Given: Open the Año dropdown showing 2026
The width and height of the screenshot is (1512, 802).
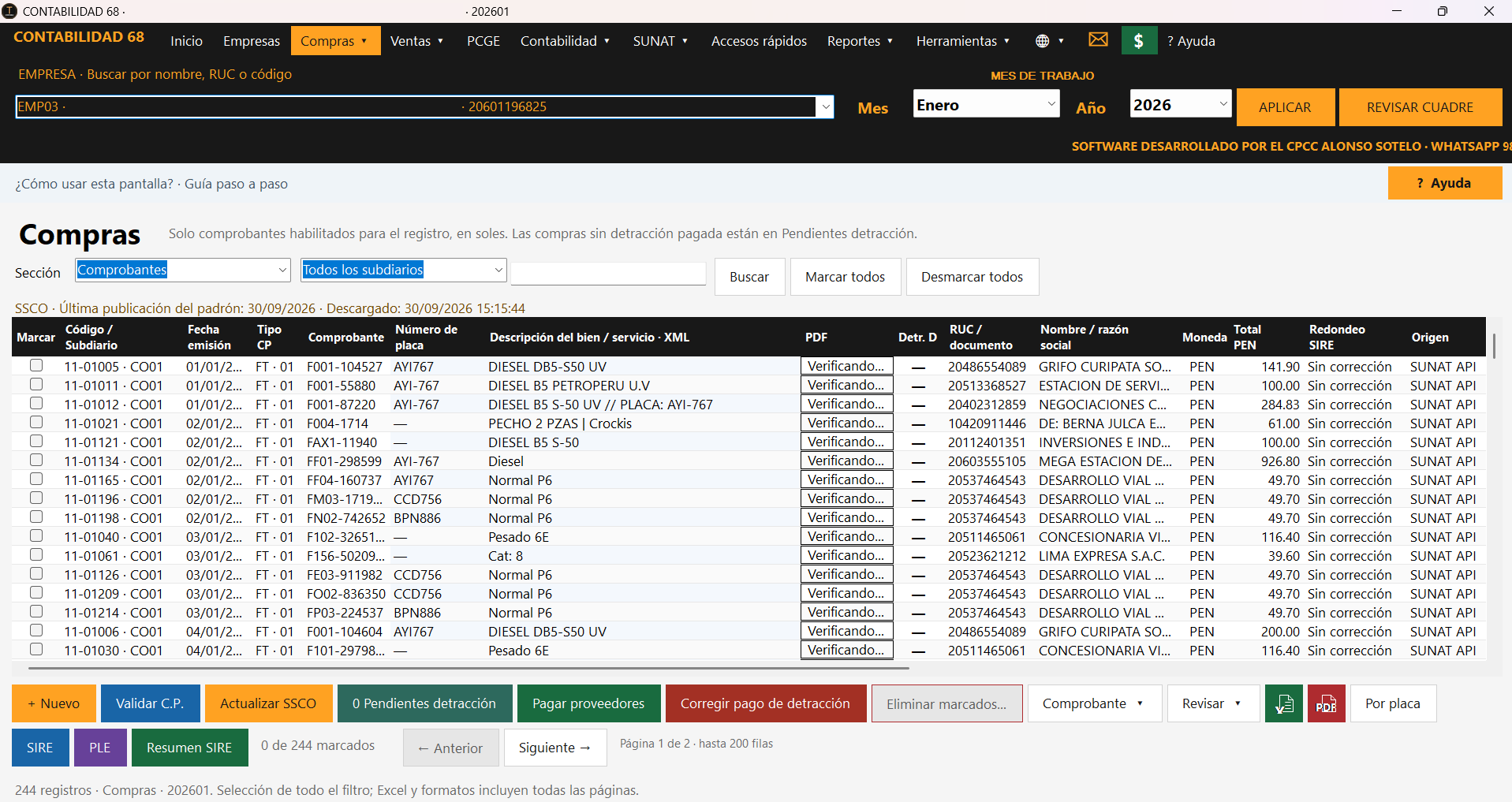Looking at the screenshot, I should (x=1181, y=104).
